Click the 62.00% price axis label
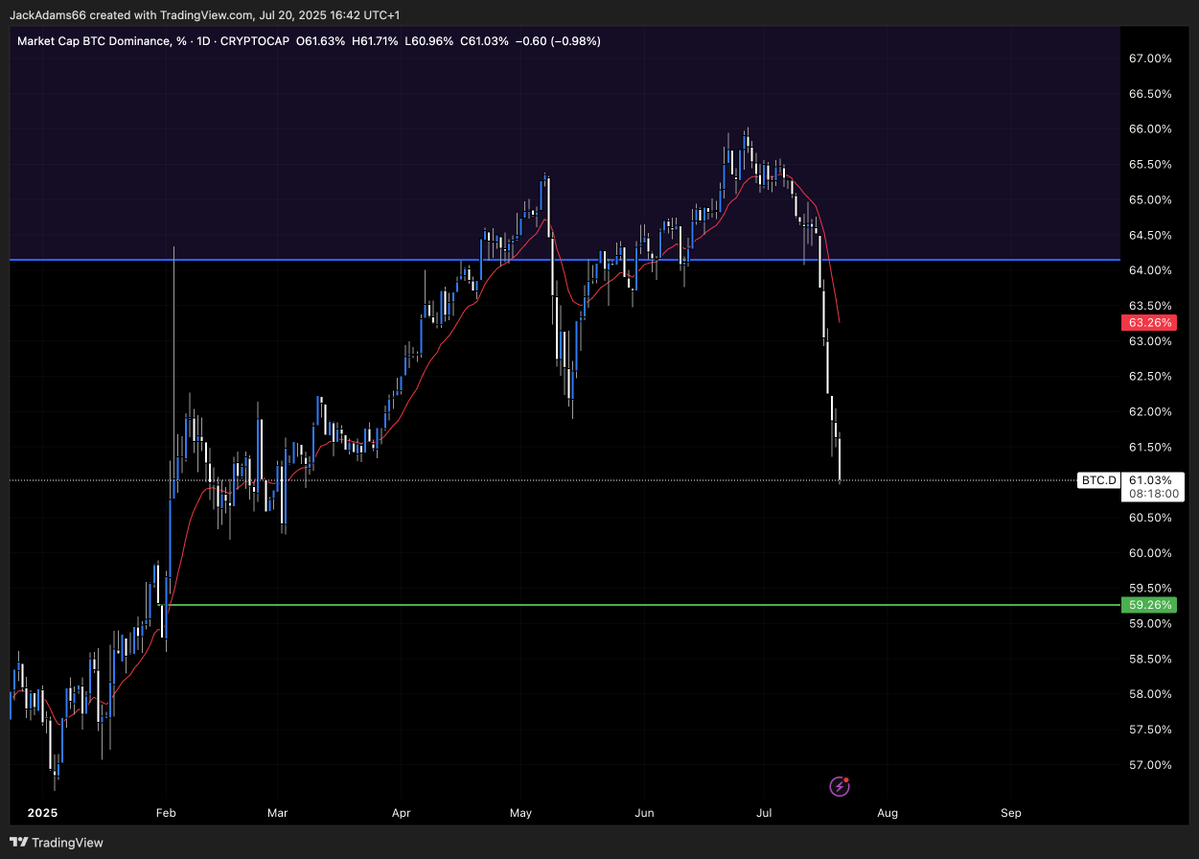This screenshot has height=859, width=1199. (1150, 412)
